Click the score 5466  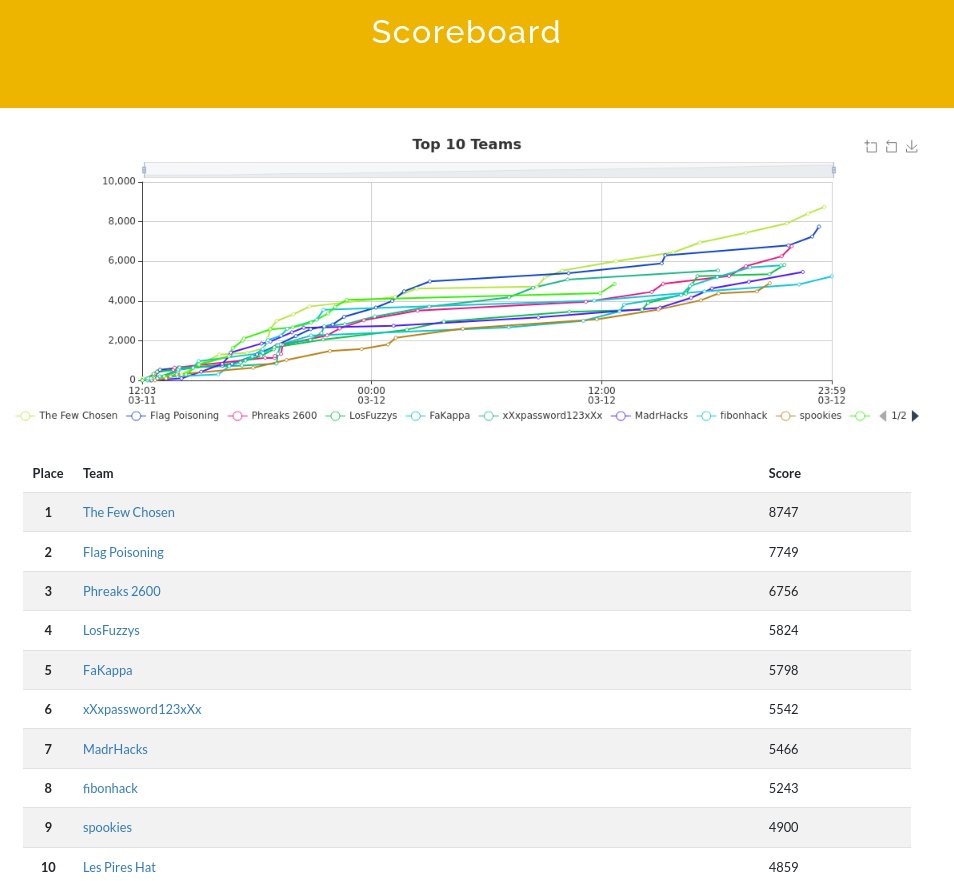coord(783,749)
